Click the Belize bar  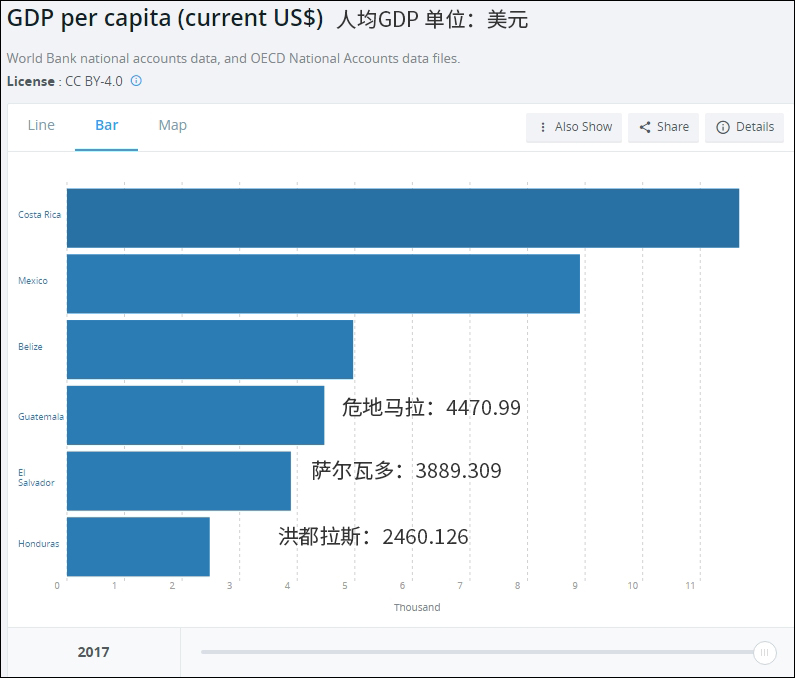[210, 349]
